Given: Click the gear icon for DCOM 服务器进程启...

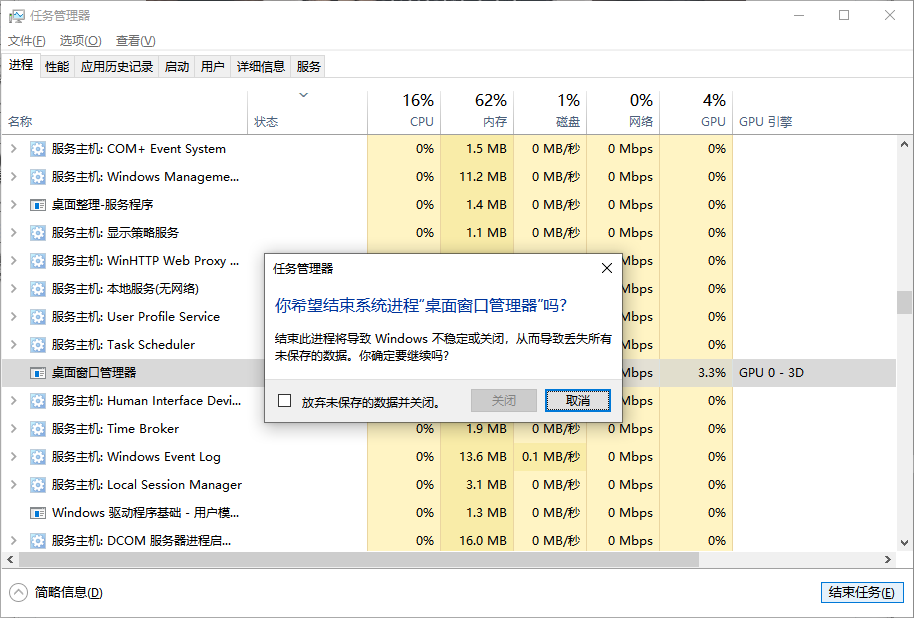Looking at the screenshot, I should tap(38, 540).
